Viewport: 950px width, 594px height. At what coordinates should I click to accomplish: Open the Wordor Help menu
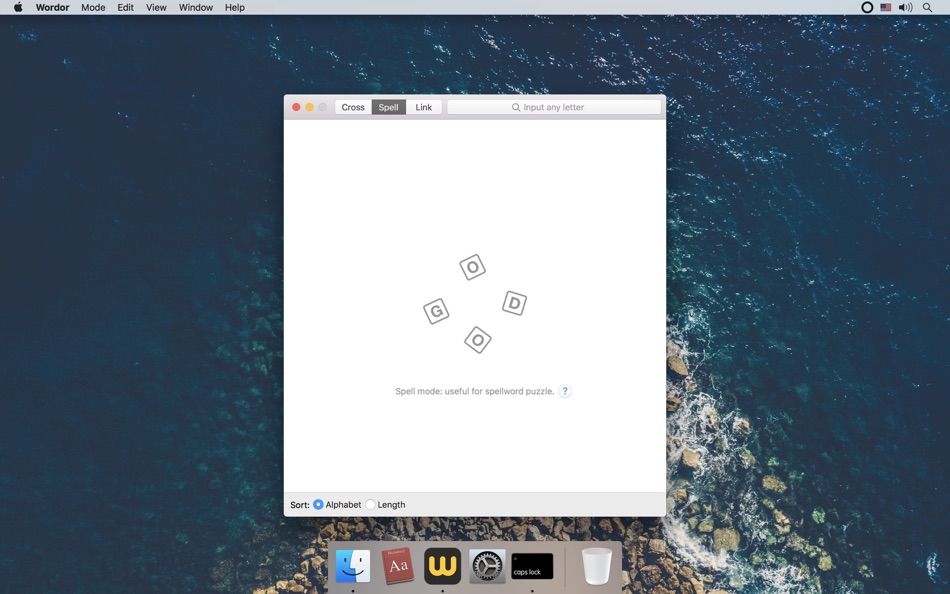[234, 7]
